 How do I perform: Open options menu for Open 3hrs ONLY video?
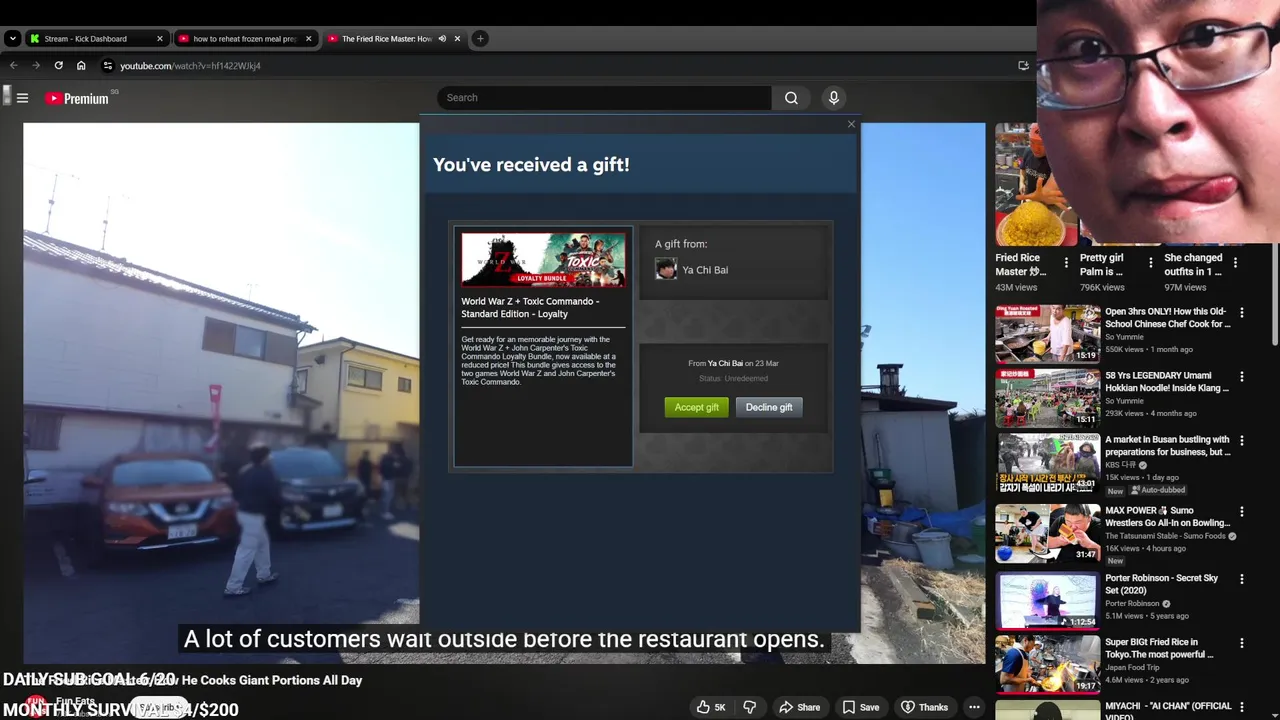[1241, 313]
